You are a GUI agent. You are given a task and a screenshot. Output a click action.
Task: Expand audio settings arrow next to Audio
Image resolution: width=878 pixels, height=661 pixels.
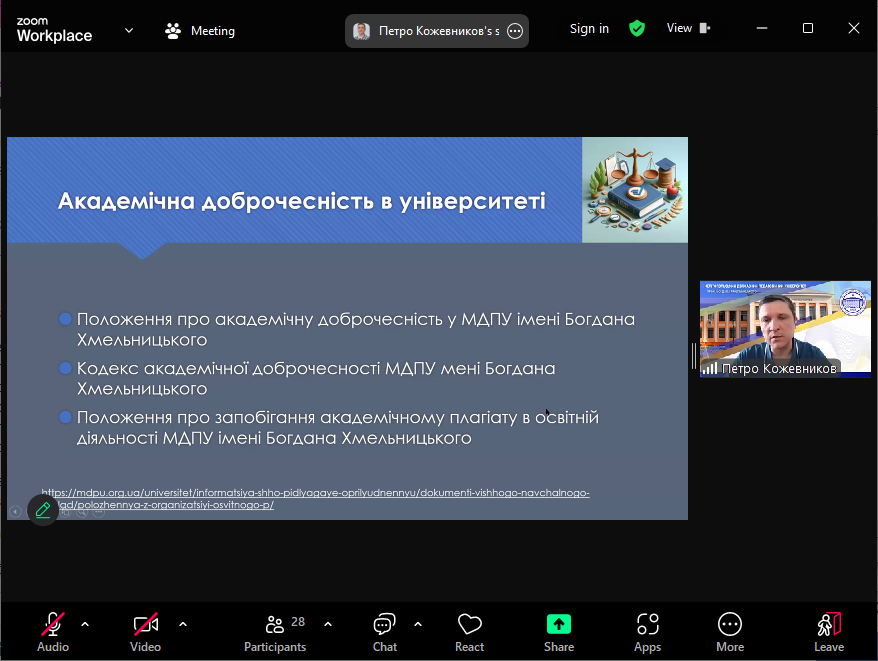tap(85, 624)
